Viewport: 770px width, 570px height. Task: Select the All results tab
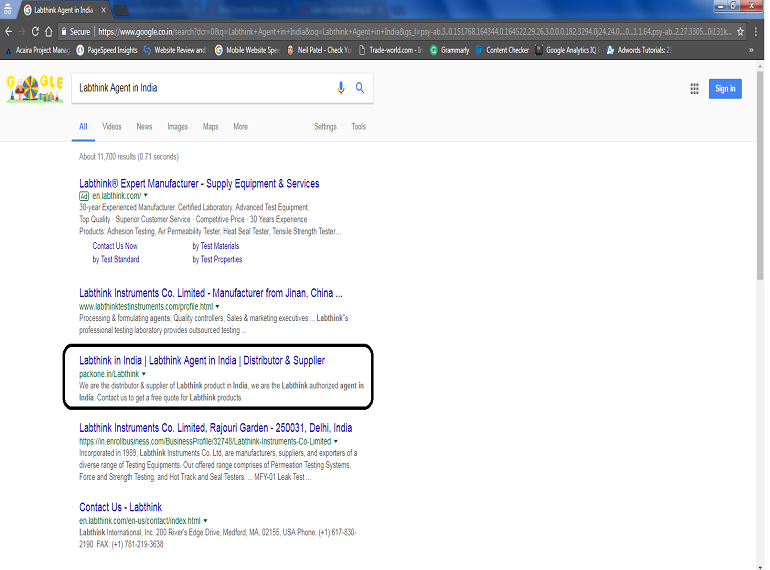83,127
